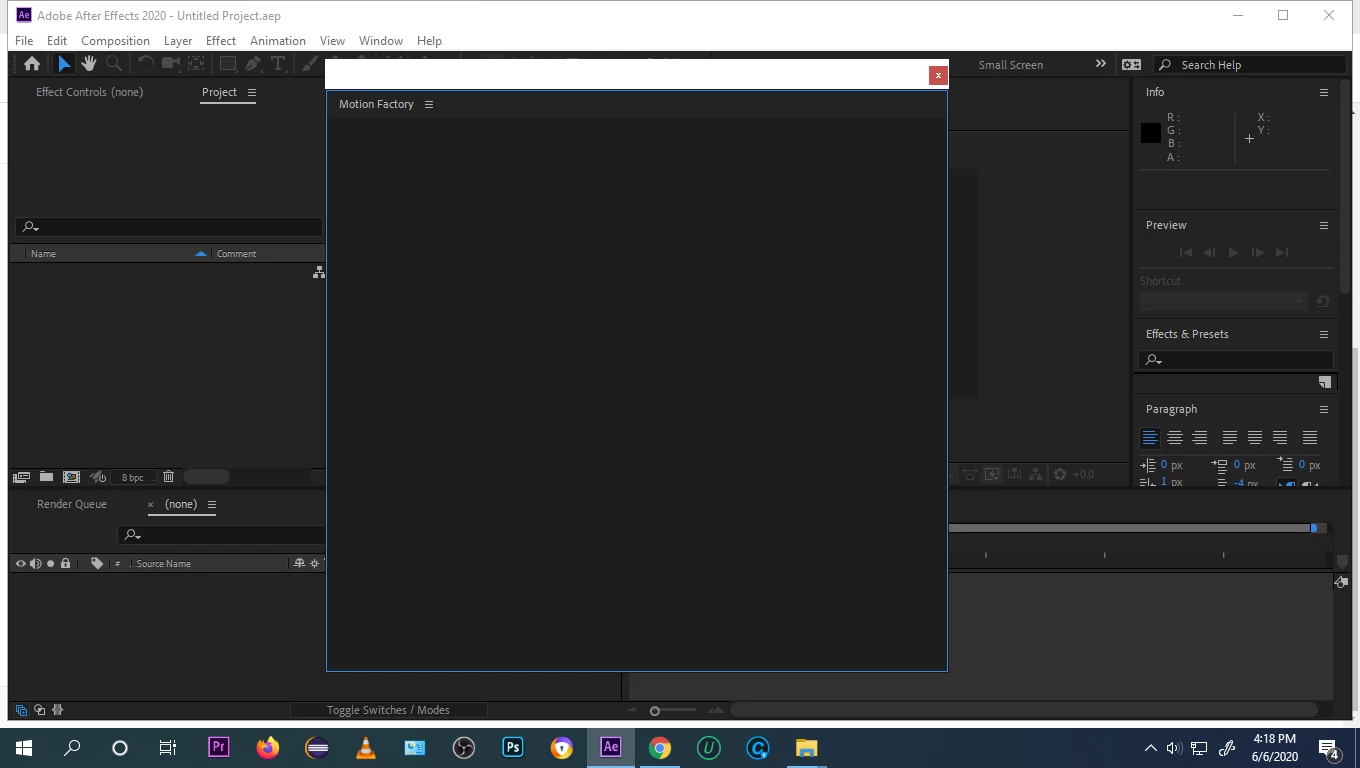
Task: Set paragraph to justify last left
Action: pyautogui.click(x=1230, y=438)
